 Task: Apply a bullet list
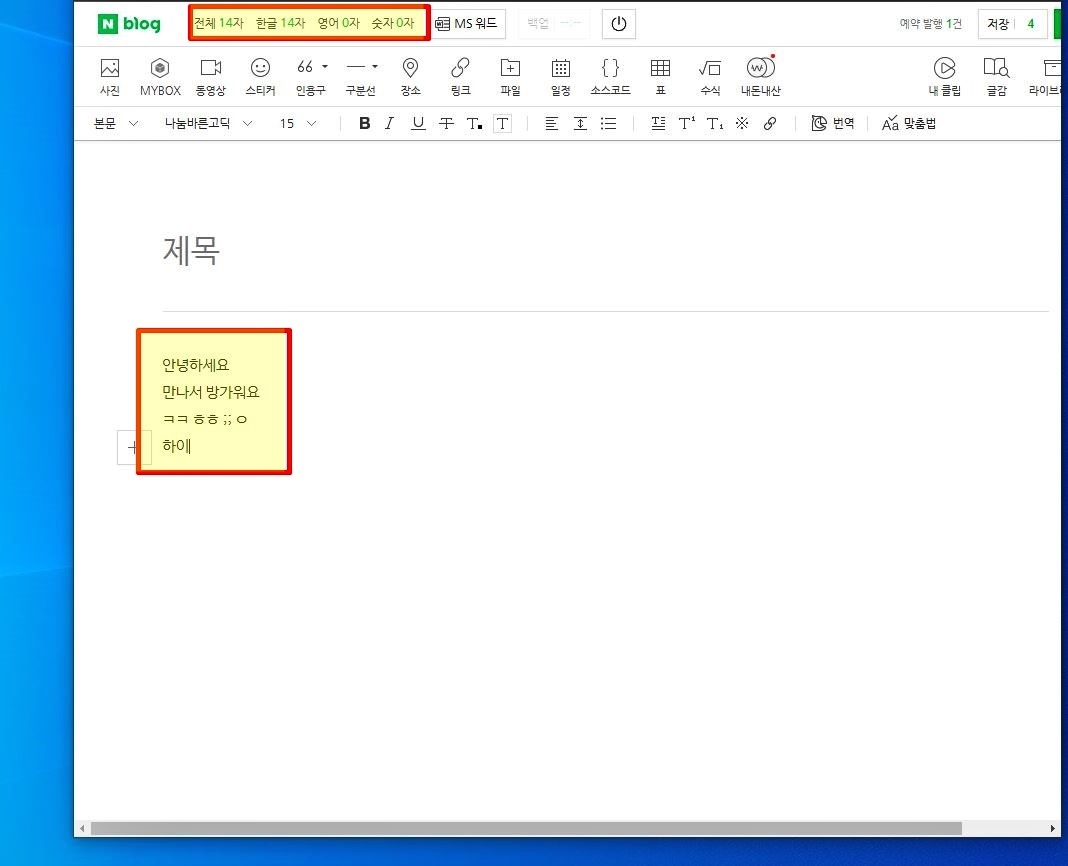608,123
